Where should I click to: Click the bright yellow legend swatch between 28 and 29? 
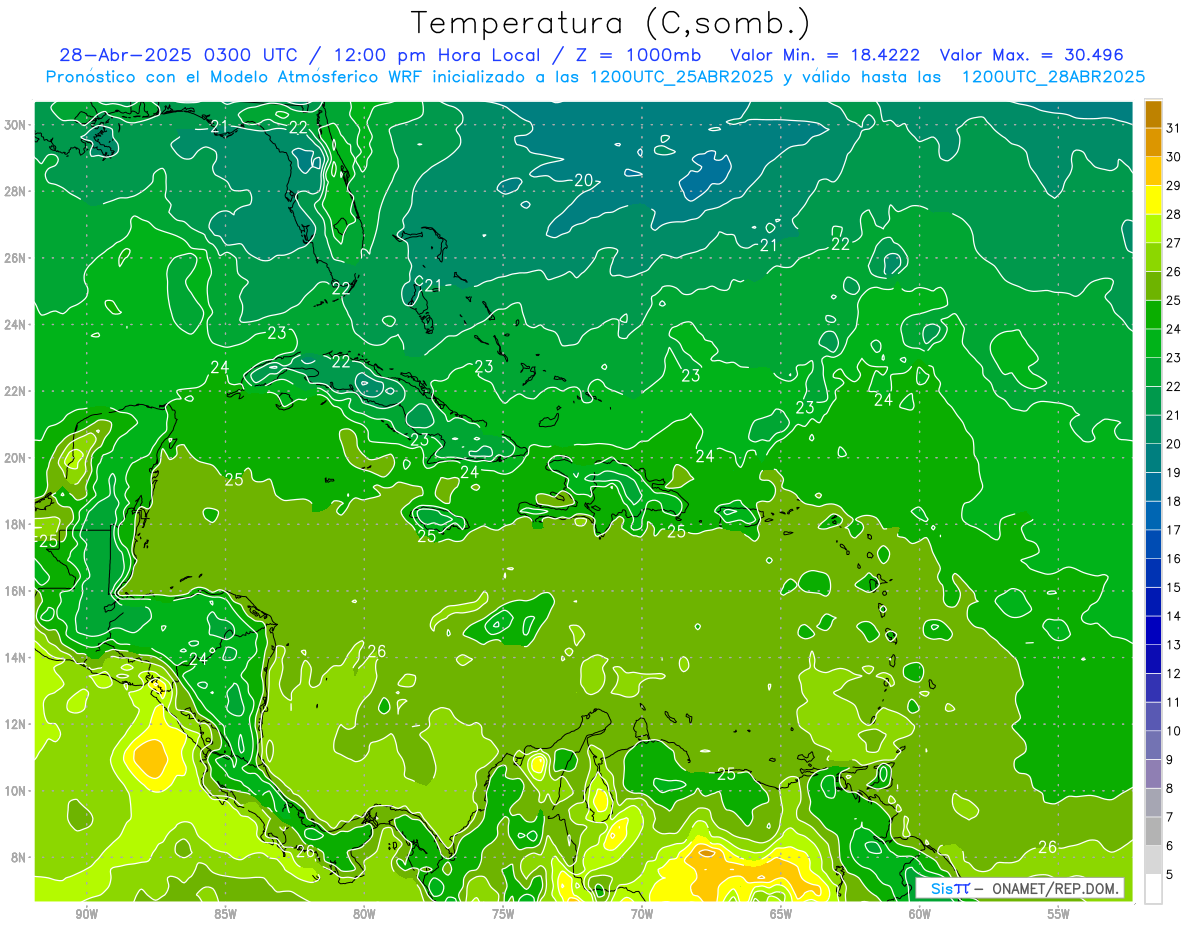coord(1153,200)
